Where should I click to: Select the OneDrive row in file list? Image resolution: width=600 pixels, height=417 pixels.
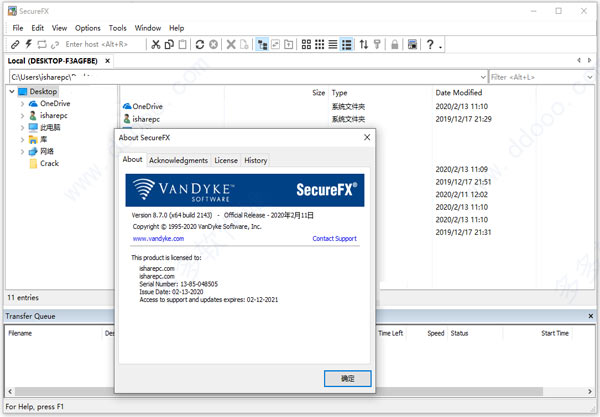click(147, 106)
